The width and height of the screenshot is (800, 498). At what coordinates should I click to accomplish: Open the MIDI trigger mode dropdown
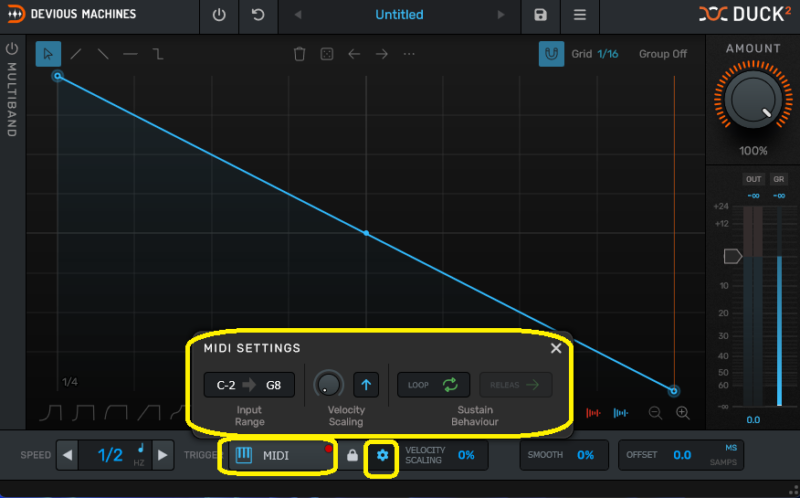[279, 455]
